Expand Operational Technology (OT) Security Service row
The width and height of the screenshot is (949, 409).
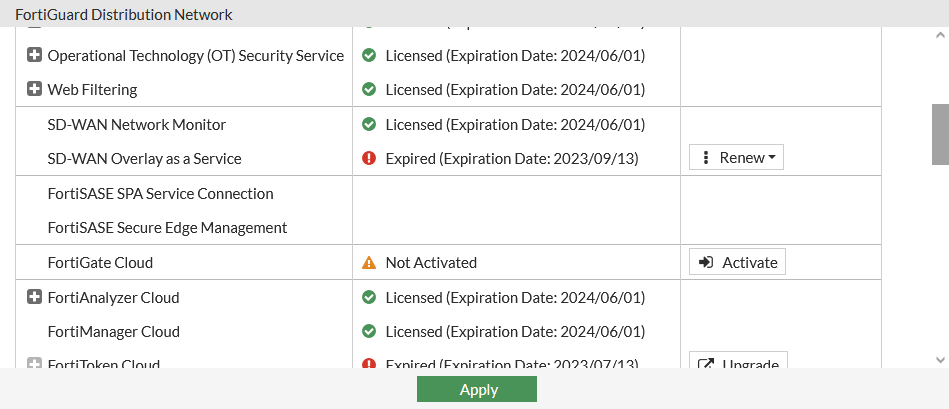coord(34,55)
